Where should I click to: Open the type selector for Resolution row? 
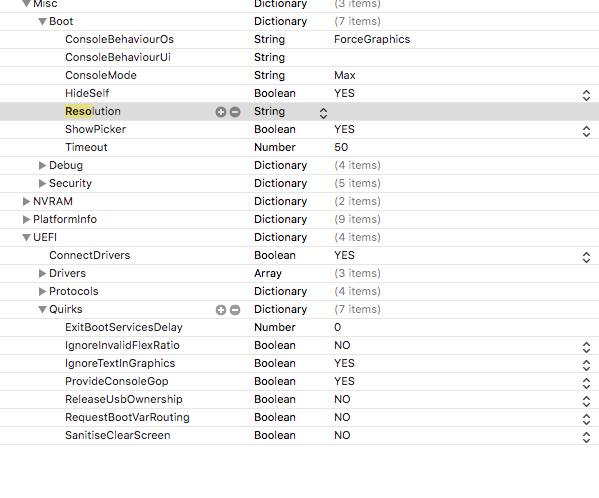pos(323,113)
